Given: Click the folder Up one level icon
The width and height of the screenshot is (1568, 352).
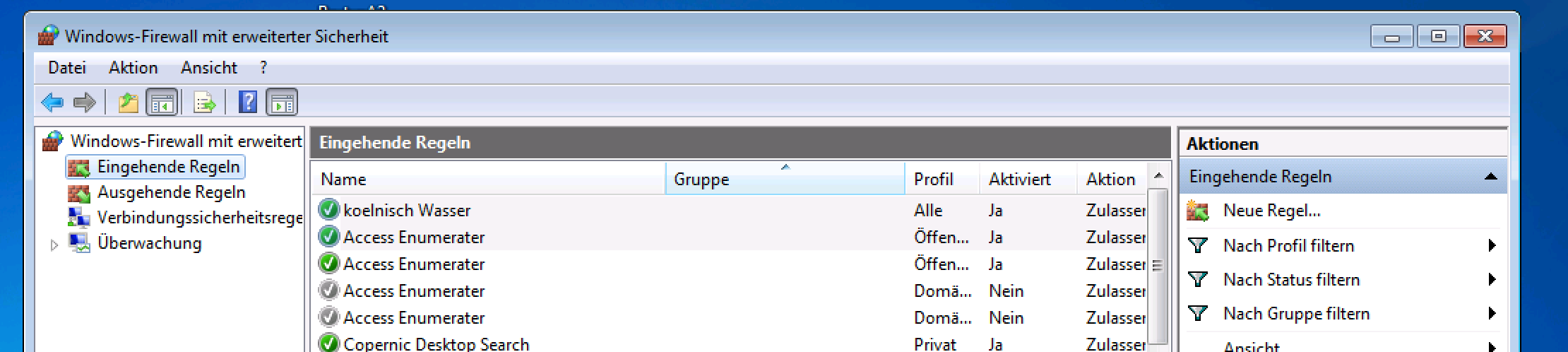Looking at the screenshot, I should coord(128,103).
